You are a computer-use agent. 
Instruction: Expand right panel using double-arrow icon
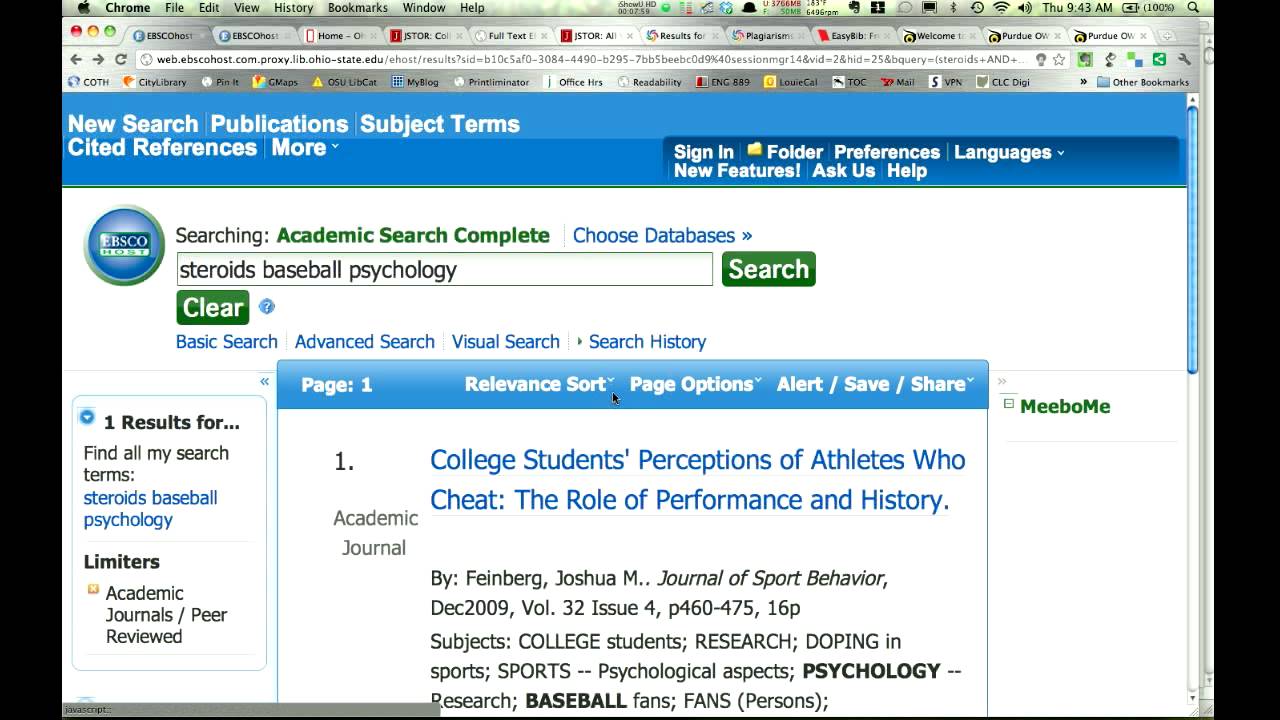tap(1002, 381)
